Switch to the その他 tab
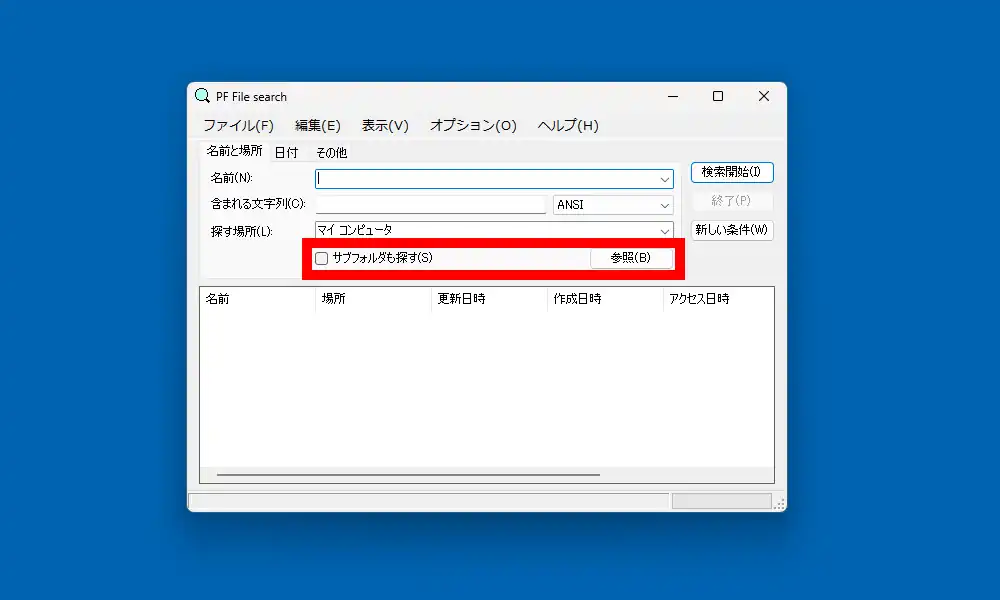The image size is (1000, 600). (x=331, y=152)
